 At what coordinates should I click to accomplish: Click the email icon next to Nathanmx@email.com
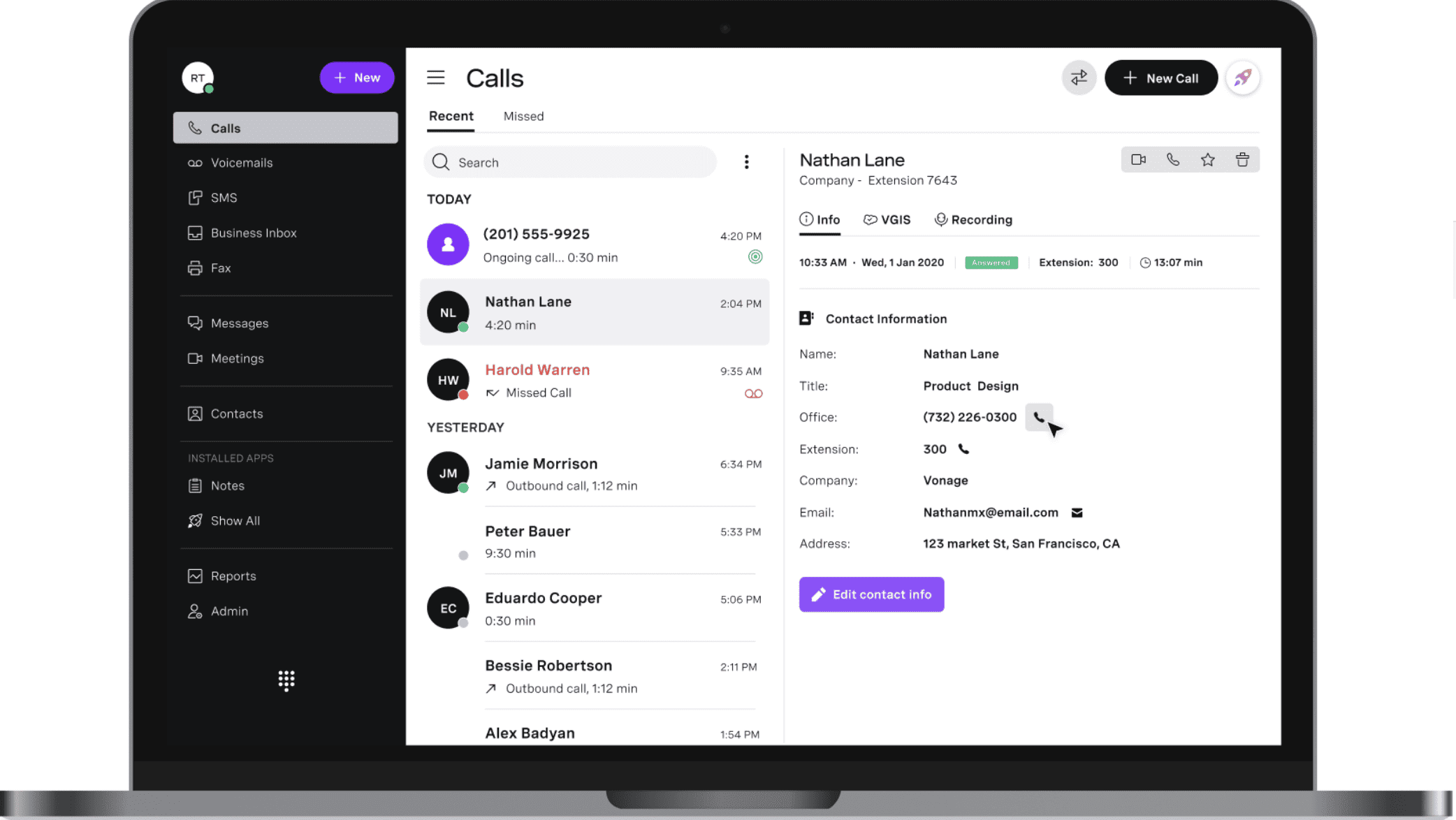pos(1077,512)
